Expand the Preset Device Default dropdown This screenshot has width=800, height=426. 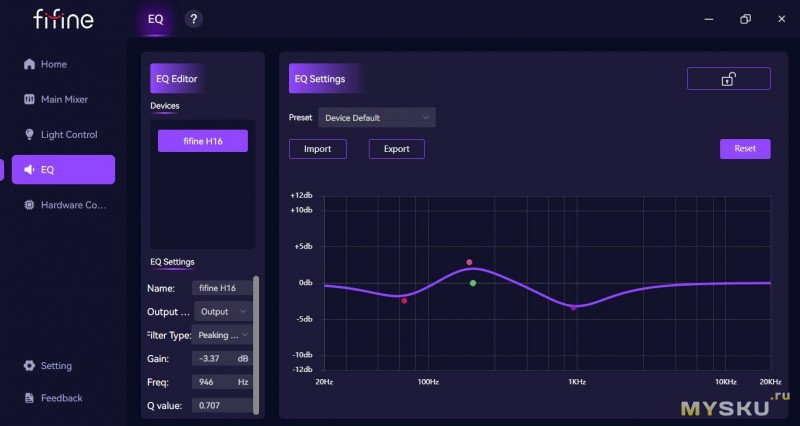point(377,118)
